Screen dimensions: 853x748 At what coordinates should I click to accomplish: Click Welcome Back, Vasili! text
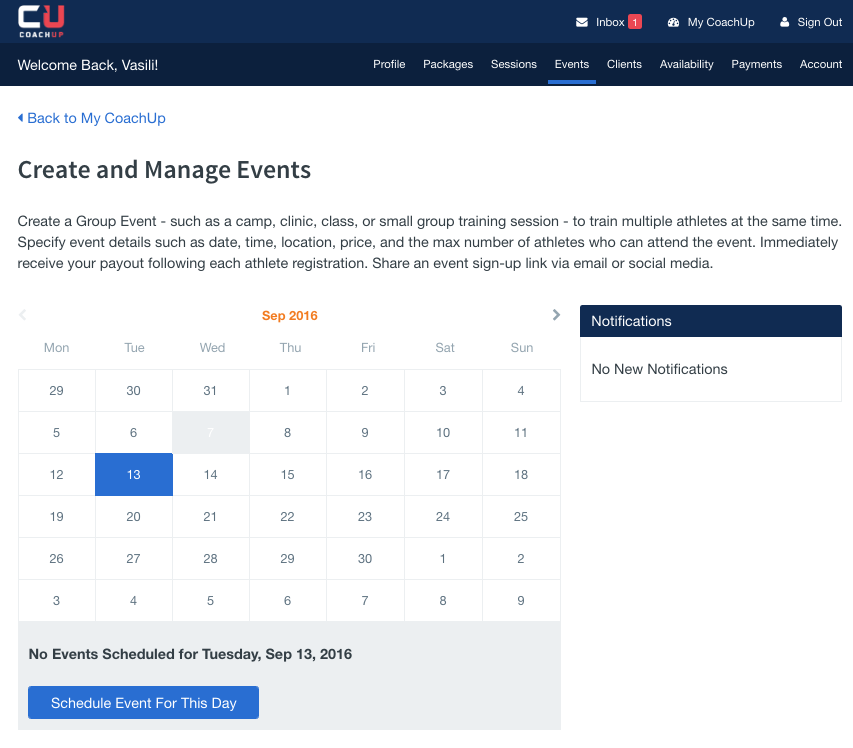88,65
